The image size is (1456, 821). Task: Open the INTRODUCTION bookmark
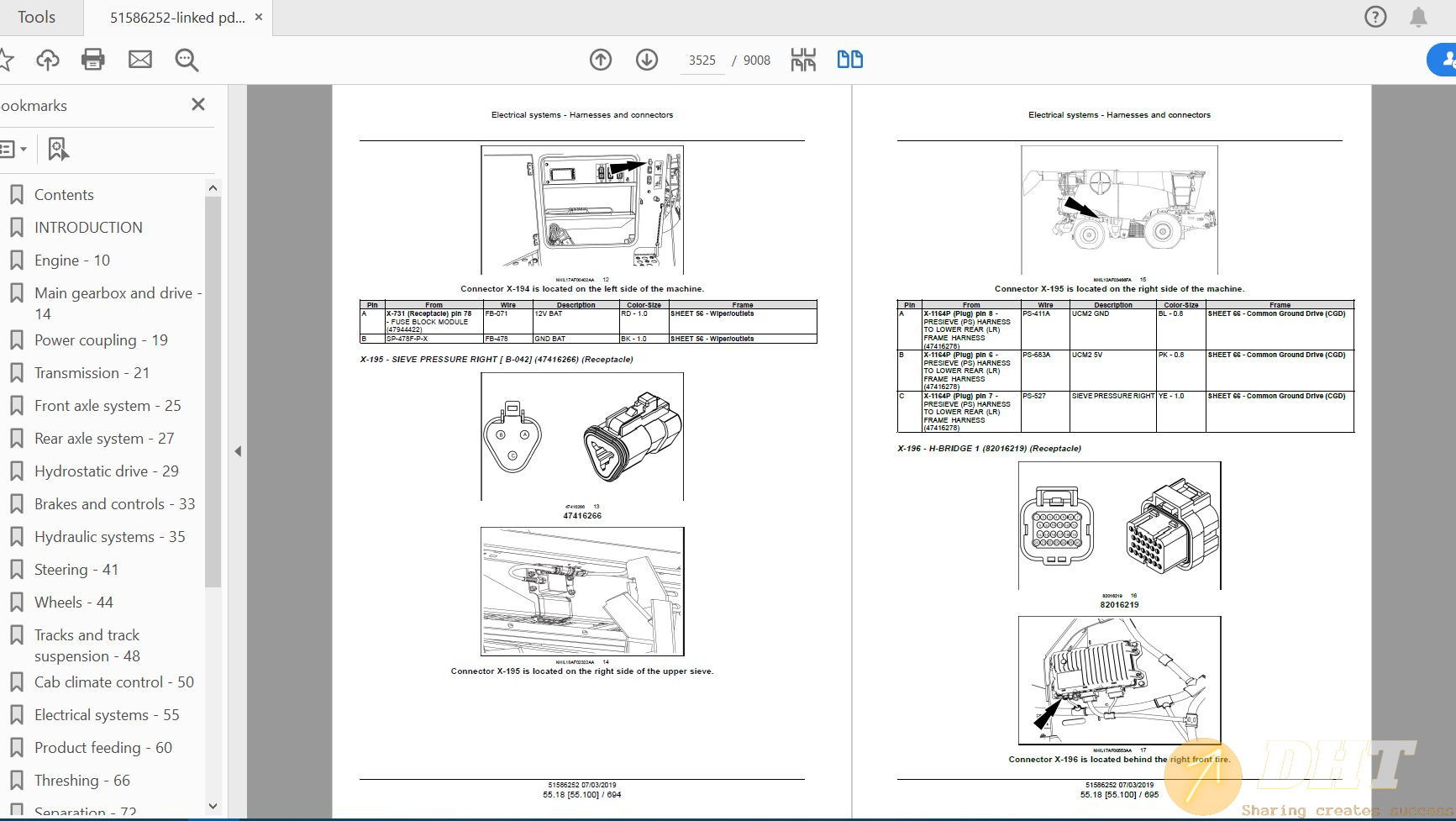click(x=88, y=228)
